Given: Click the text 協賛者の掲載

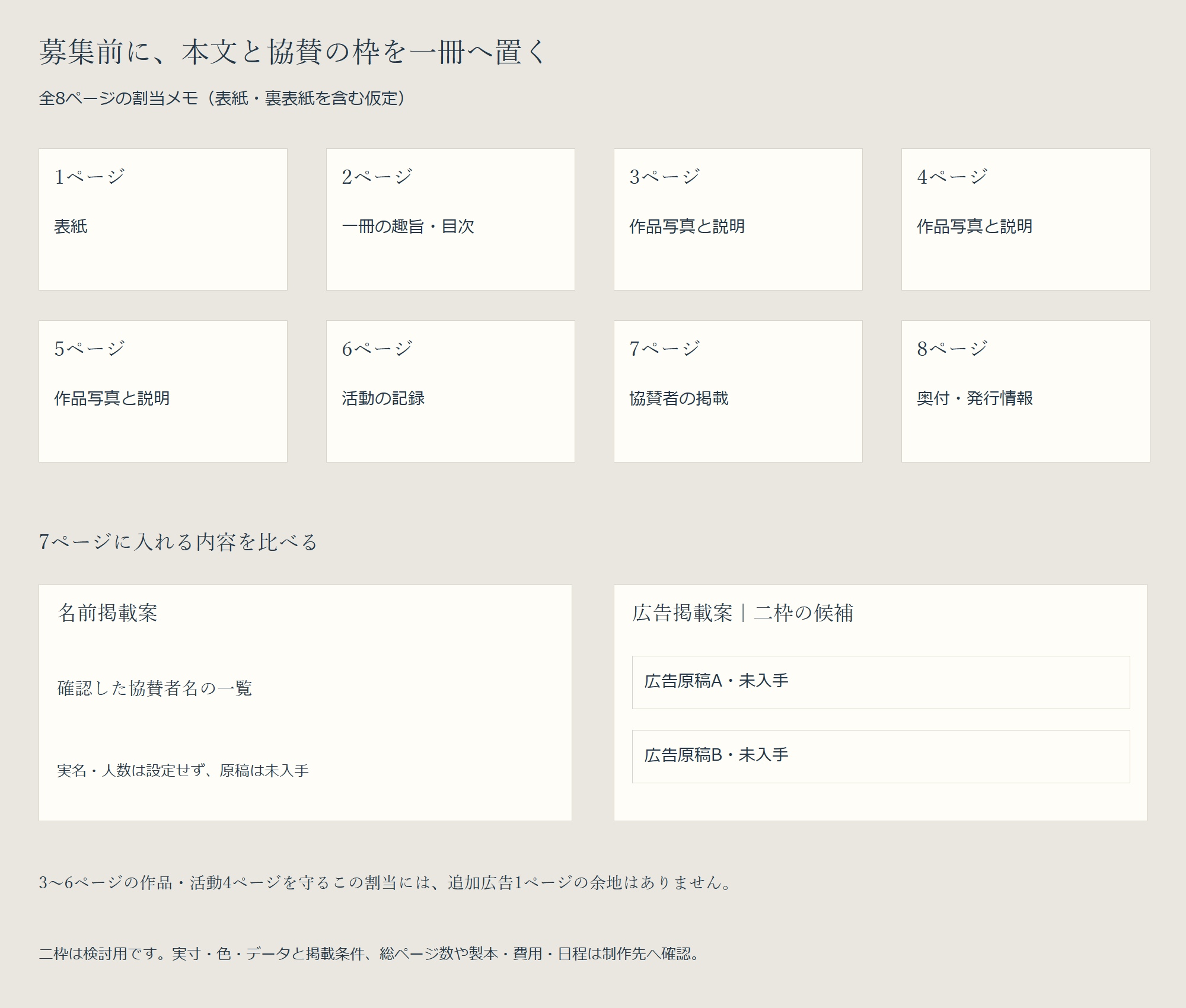Looking at the screenshot, I should (679, 398).
